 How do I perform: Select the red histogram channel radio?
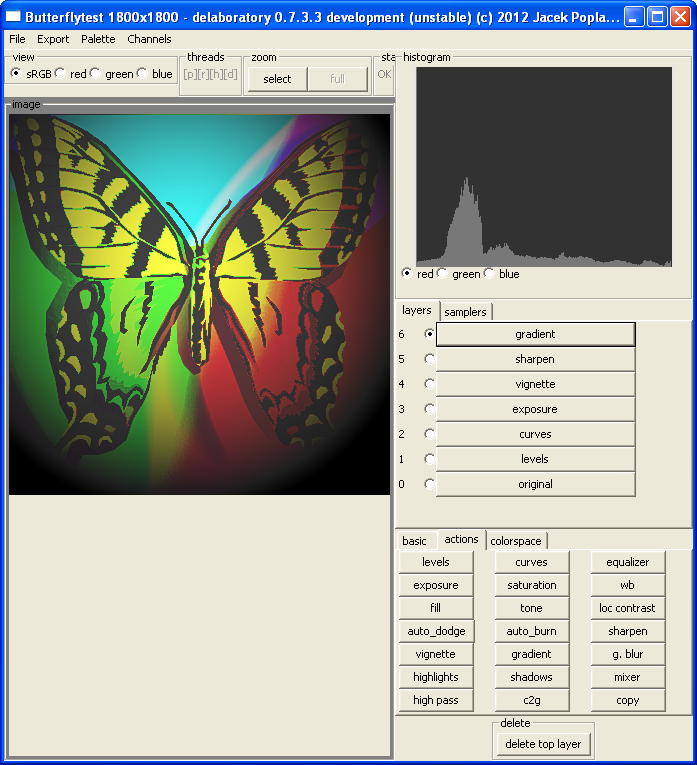click(406, 273)
